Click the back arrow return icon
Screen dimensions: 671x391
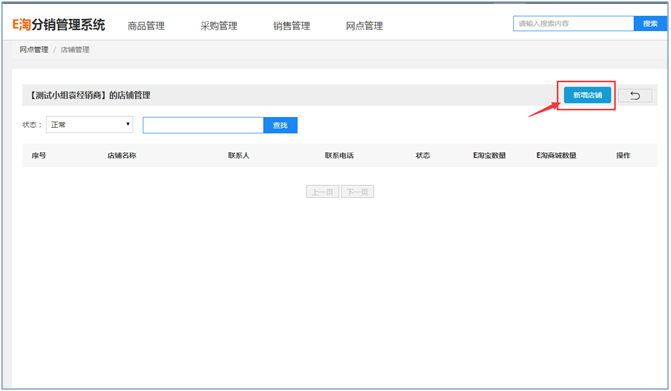tap(635, 95)
